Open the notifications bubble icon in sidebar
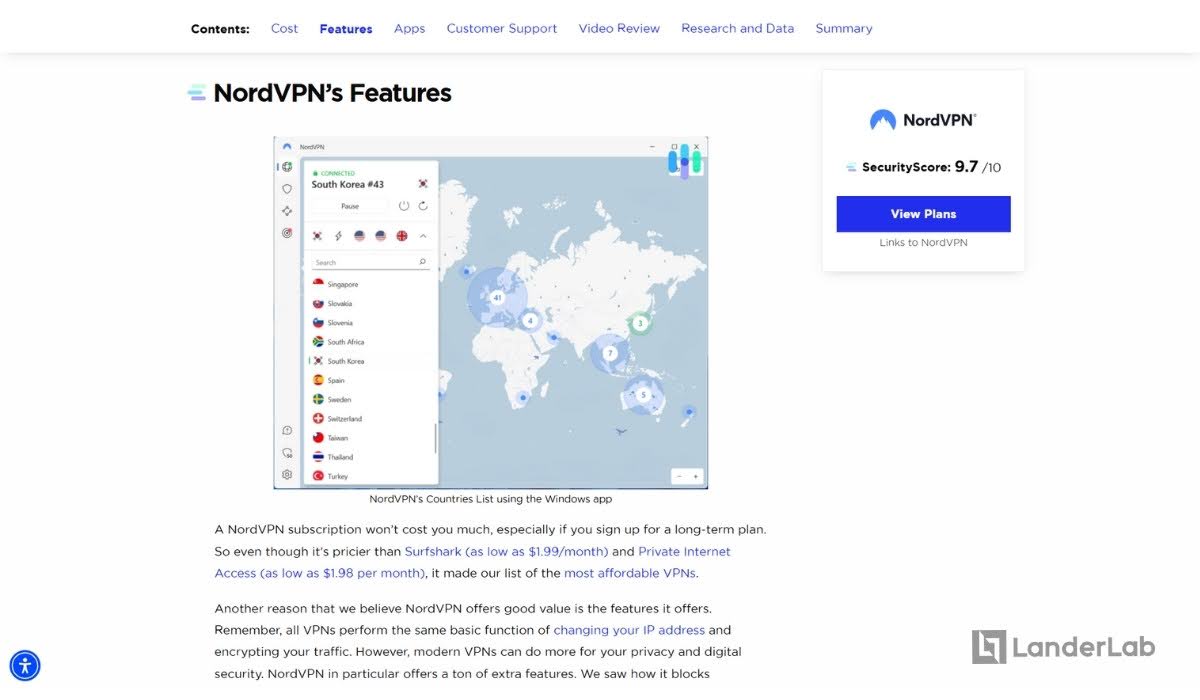 click(287, 453)
